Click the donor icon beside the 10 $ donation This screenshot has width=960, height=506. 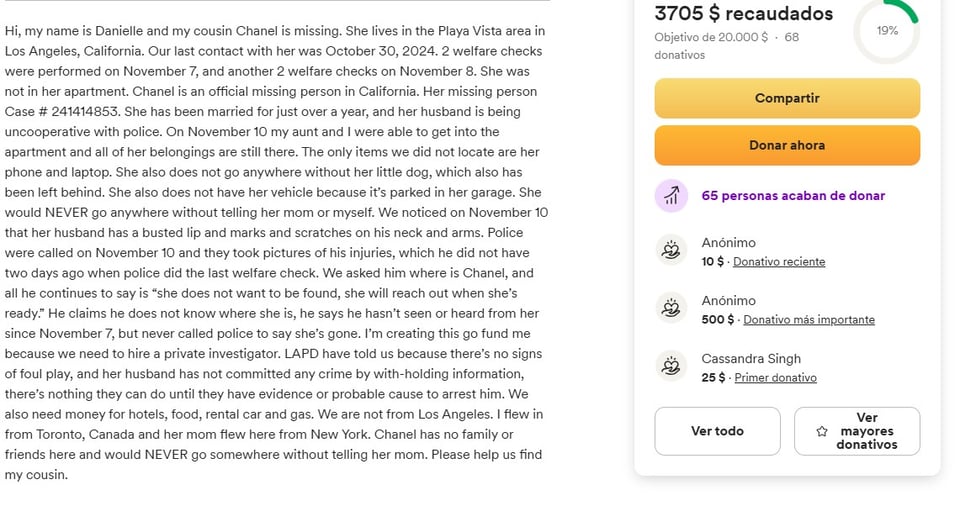pyautogui.click(x=671, y=250)
